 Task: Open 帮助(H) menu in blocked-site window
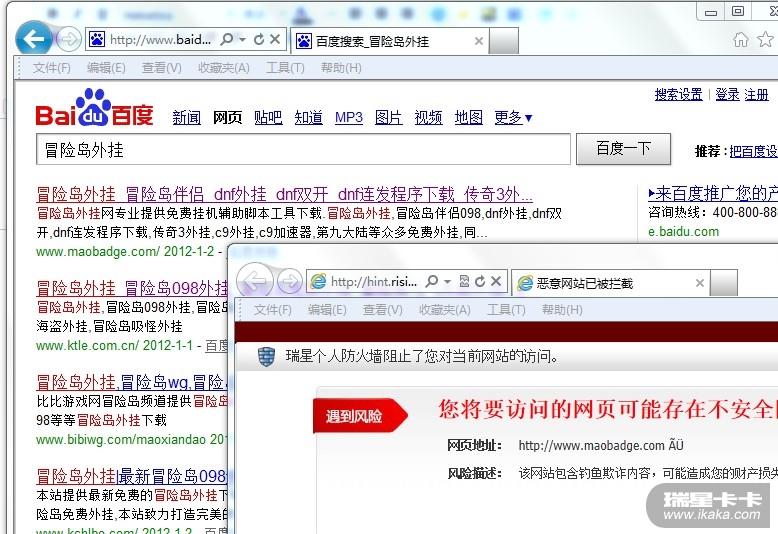562,310
